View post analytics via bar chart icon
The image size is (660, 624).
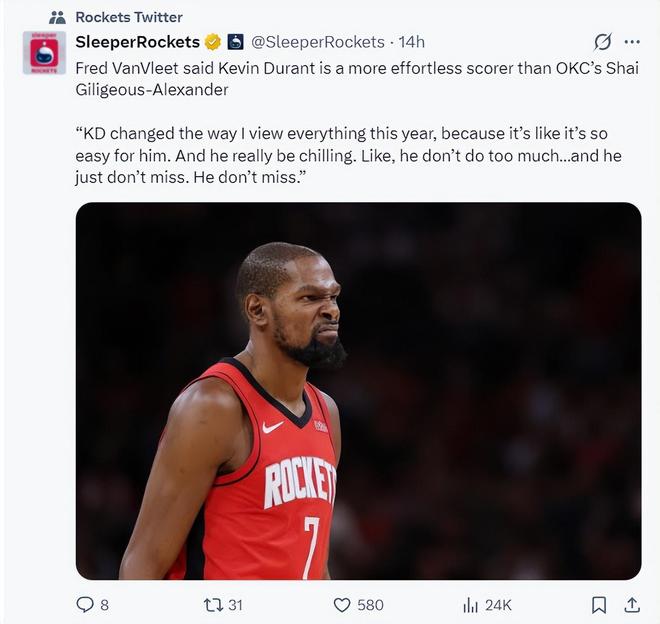470,605
